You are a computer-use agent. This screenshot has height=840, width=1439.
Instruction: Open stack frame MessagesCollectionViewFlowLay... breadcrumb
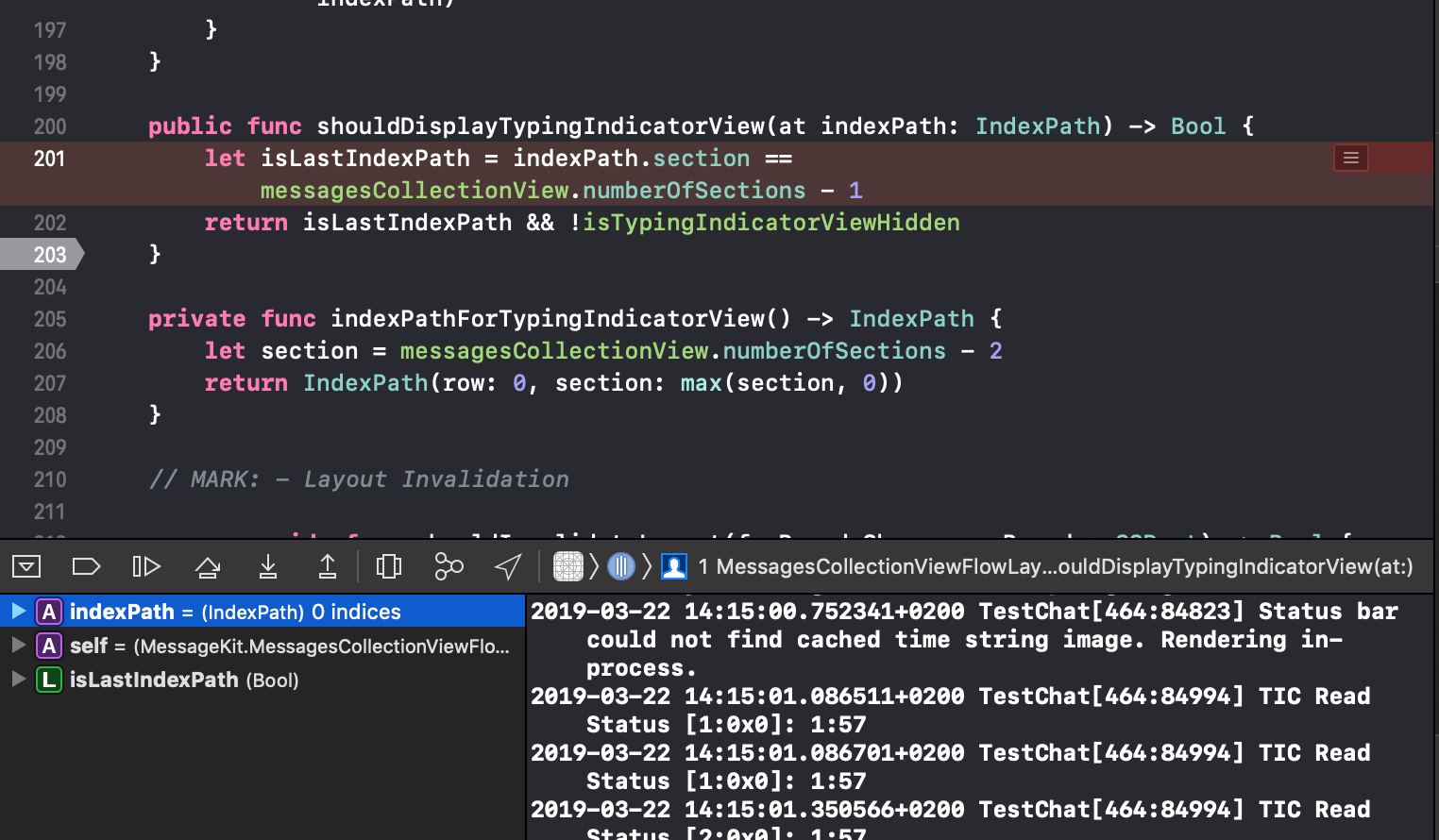1056,566
